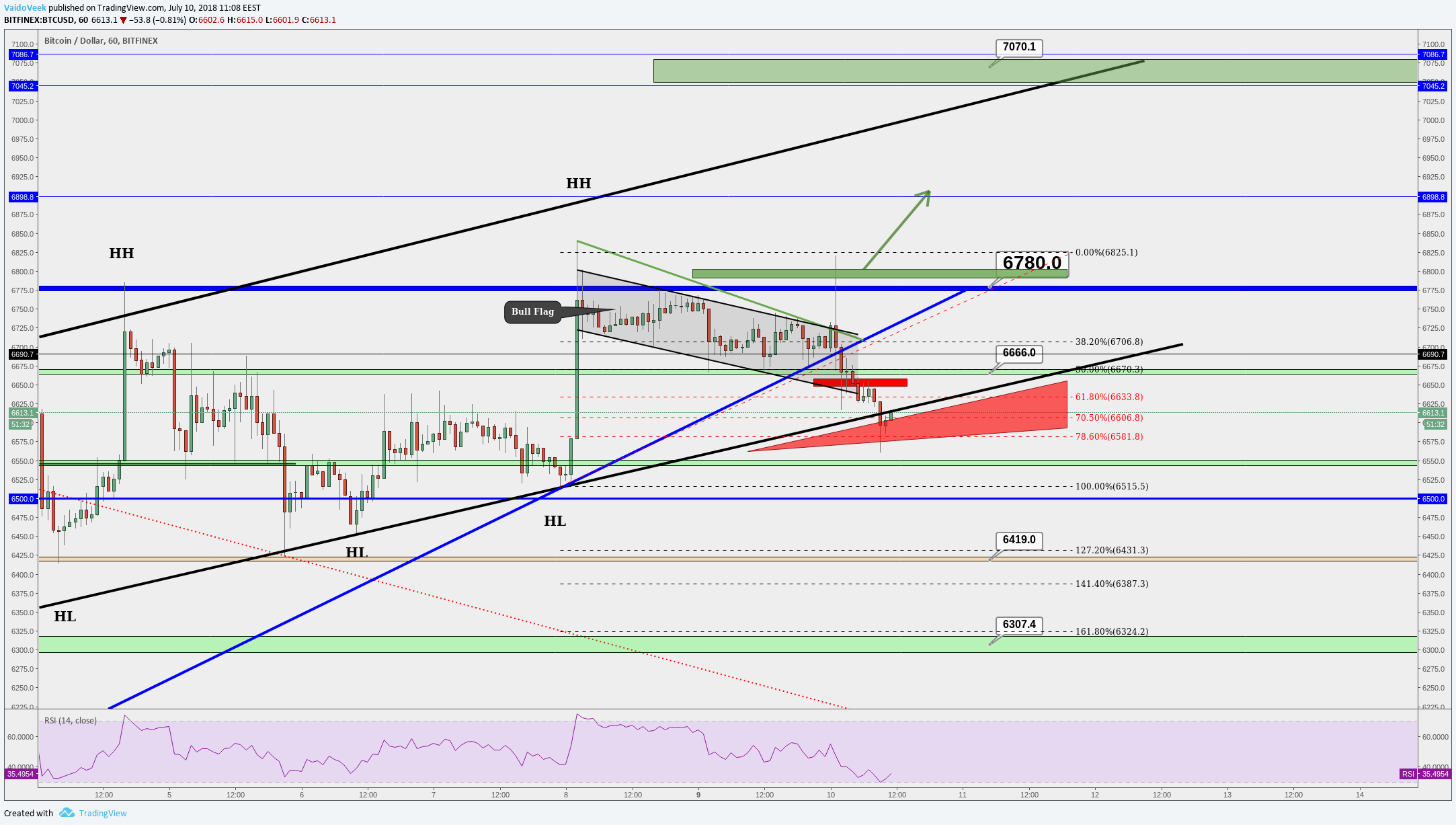Click the H:6615.0 high value
This screenshot has height=825, width=1456.
(245, 20)
